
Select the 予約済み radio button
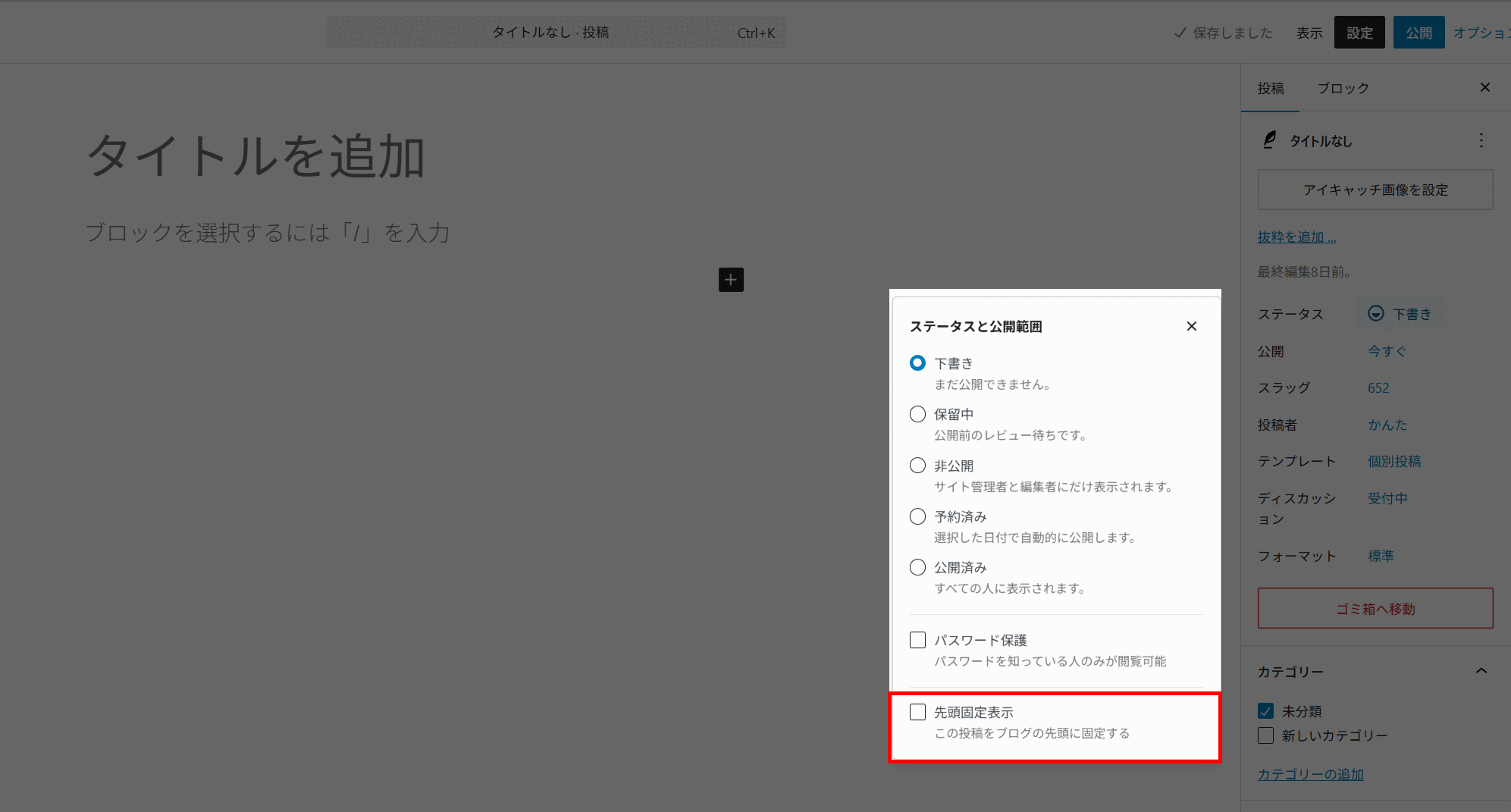pos(917,516)
